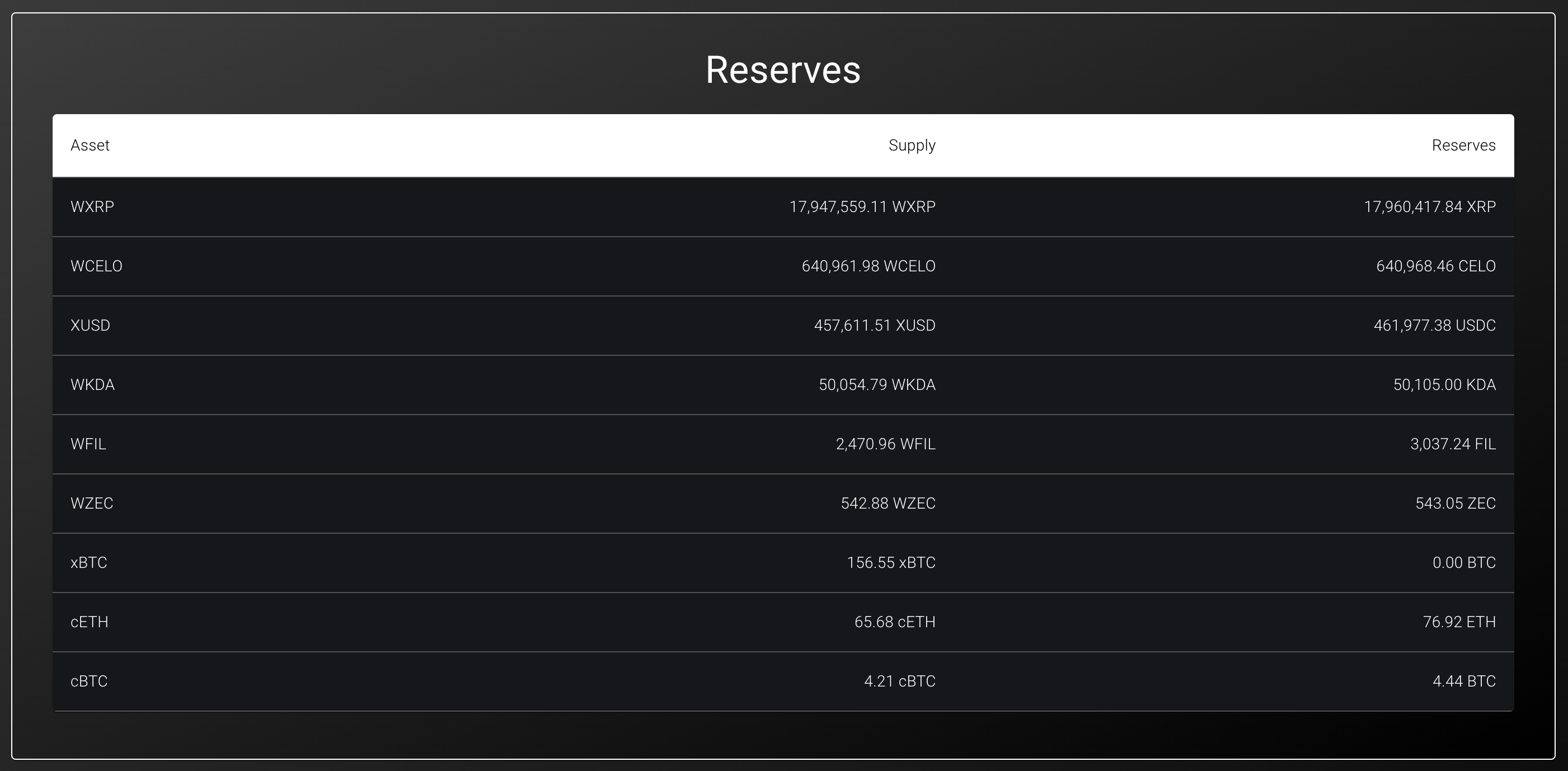Select the 3,037.24 FIL reserves value

(x=1452, y=444)
